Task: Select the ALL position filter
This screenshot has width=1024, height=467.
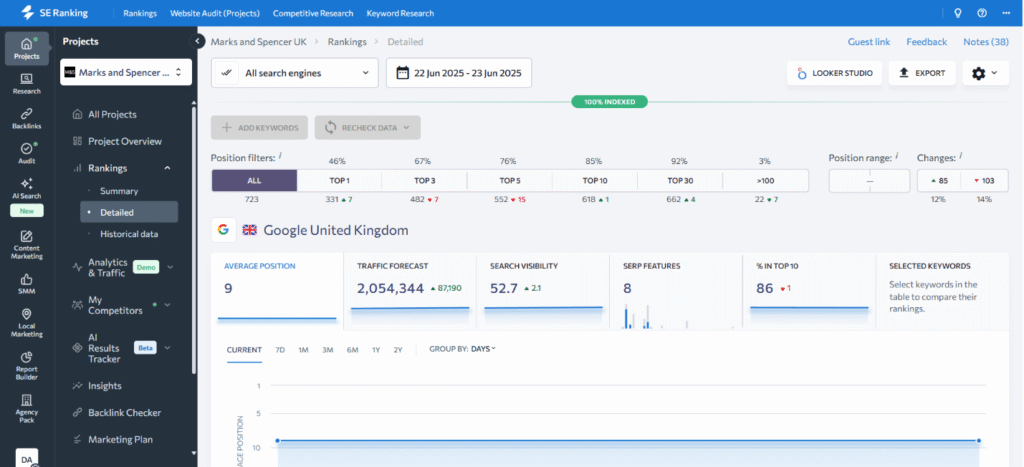Action: click(x=255, y=181)
